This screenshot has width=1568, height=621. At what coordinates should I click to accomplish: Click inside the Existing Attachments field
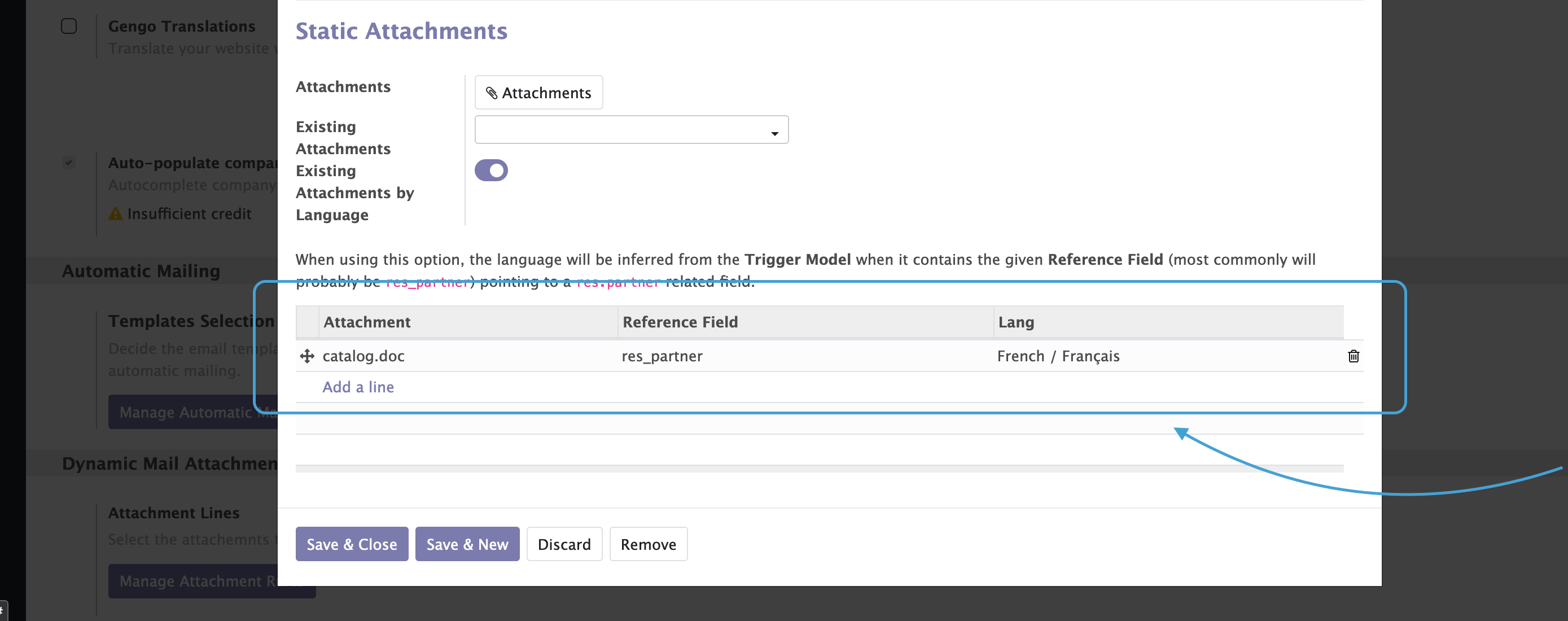(x=621, y=130)
